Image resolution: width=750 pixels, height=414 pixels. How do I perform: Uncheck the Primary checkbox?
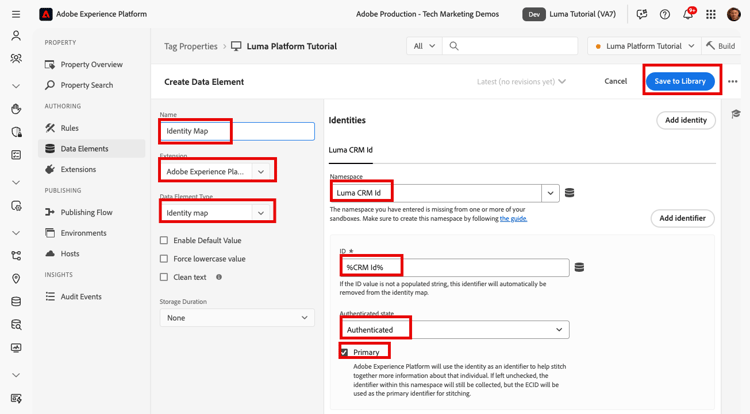pos(344,352)
